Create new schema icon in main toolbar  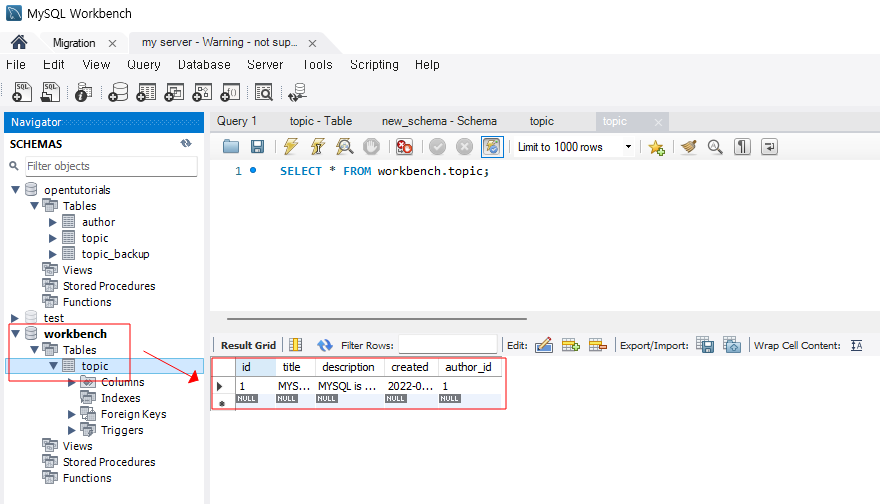pos(118,92)
